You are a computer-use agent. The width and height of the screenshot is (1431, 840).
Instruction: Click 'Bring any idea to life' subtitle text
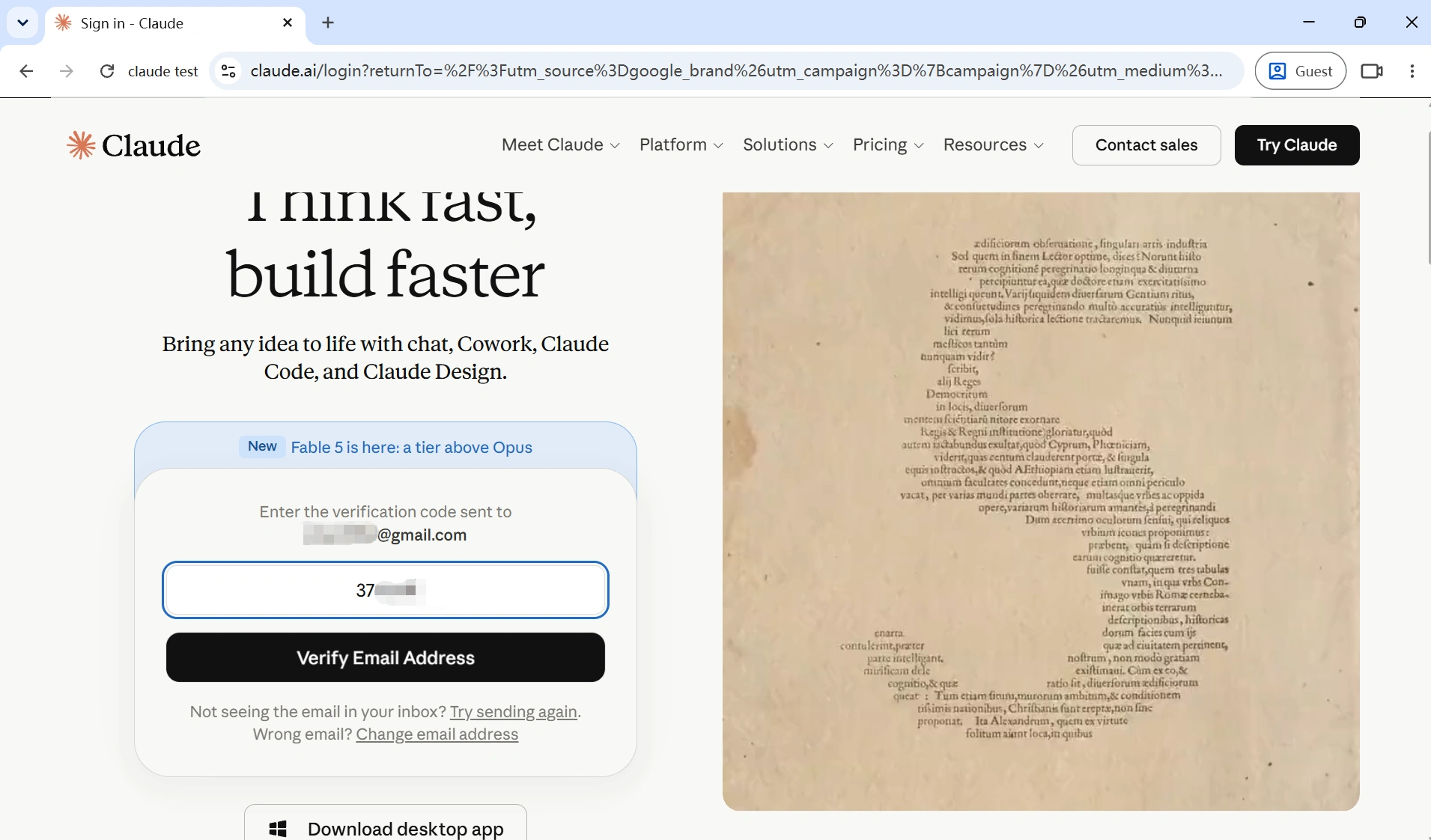click(x=386, y=358)
